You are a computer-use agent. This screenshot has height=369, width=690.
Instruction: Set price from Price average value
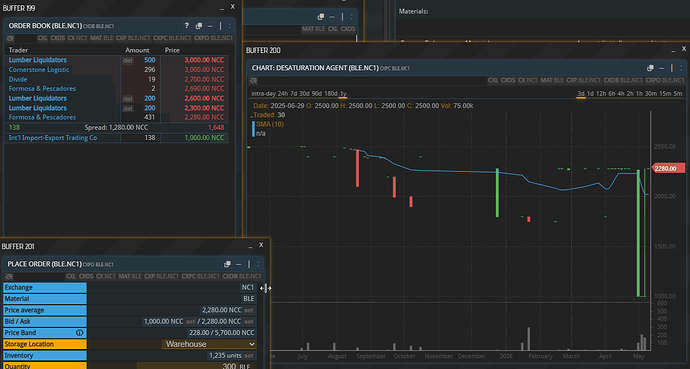(249, 310)
